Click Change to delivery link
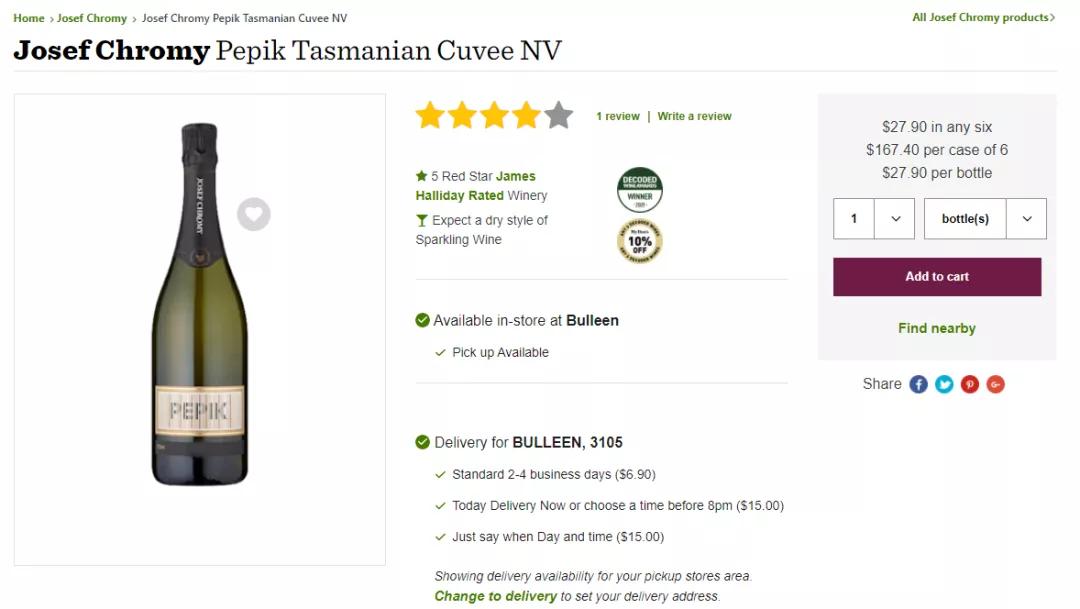The height and width of the screenshot is (609, 1080). pos(495,596)
